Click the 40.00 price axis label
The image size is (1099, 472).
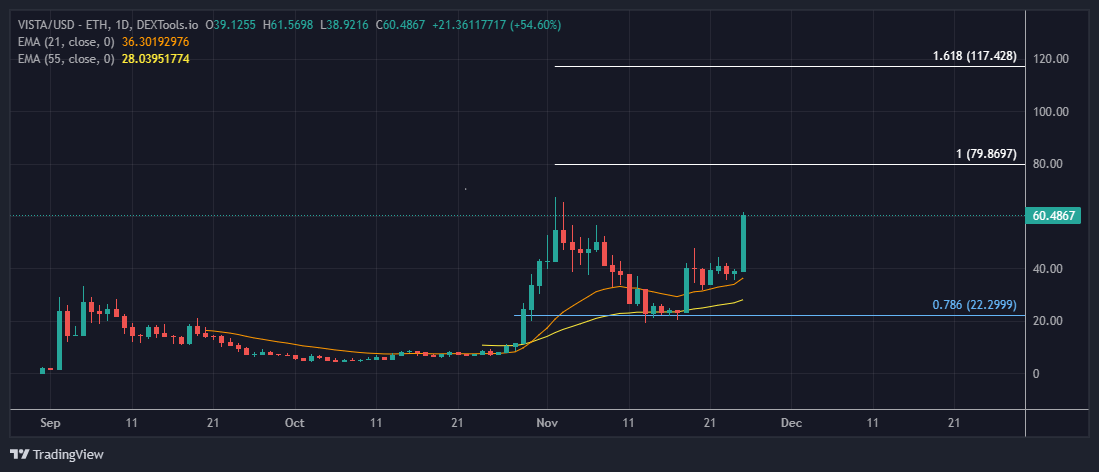pyautogui.click(x=1047, y=269)
